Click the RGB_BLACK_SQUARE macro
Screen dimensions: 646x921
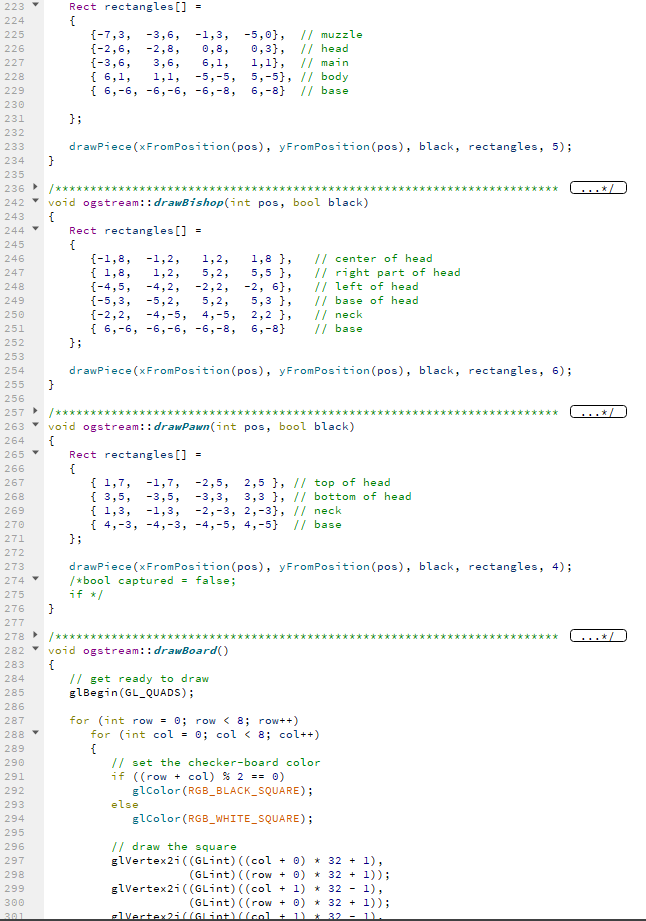pyautogui.click(x=244, y=791)
